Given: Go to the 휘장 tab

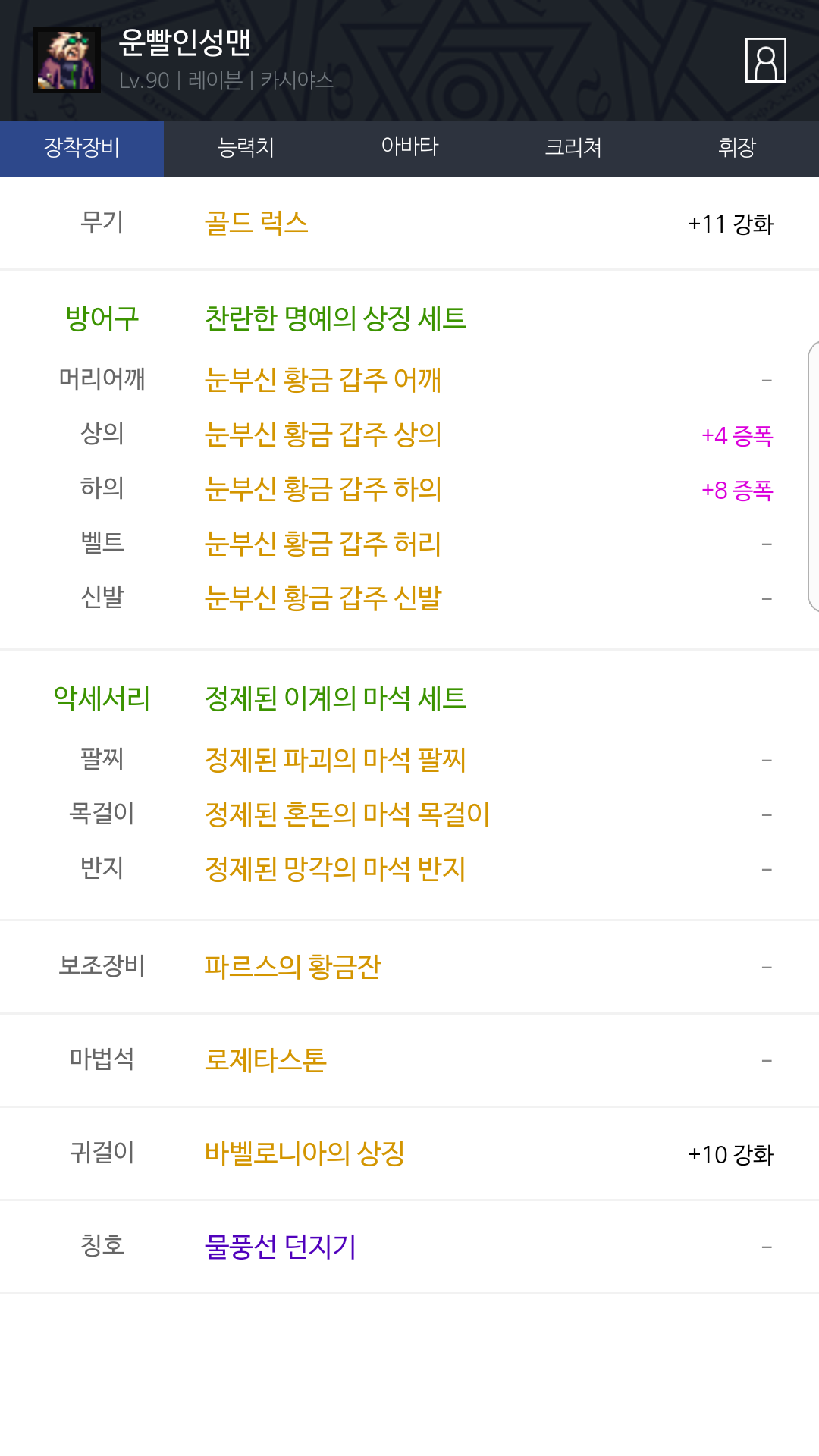Looking at the screenshot, I should point(736,148).
